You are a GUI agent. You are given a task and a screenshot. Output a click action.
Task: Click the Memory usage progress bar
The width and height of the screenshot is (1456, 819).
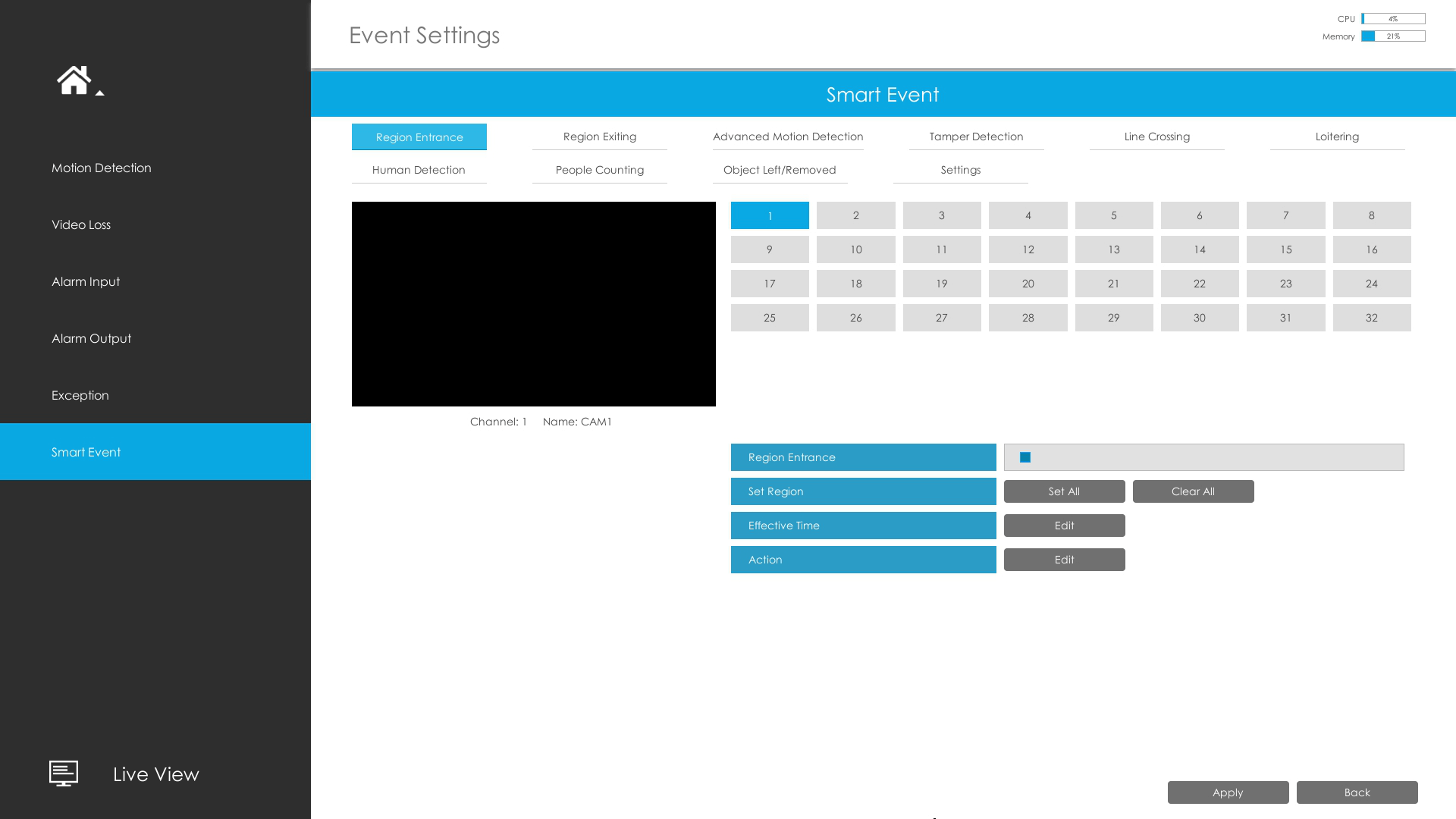pyautogui.click(x=1393, y=36)
